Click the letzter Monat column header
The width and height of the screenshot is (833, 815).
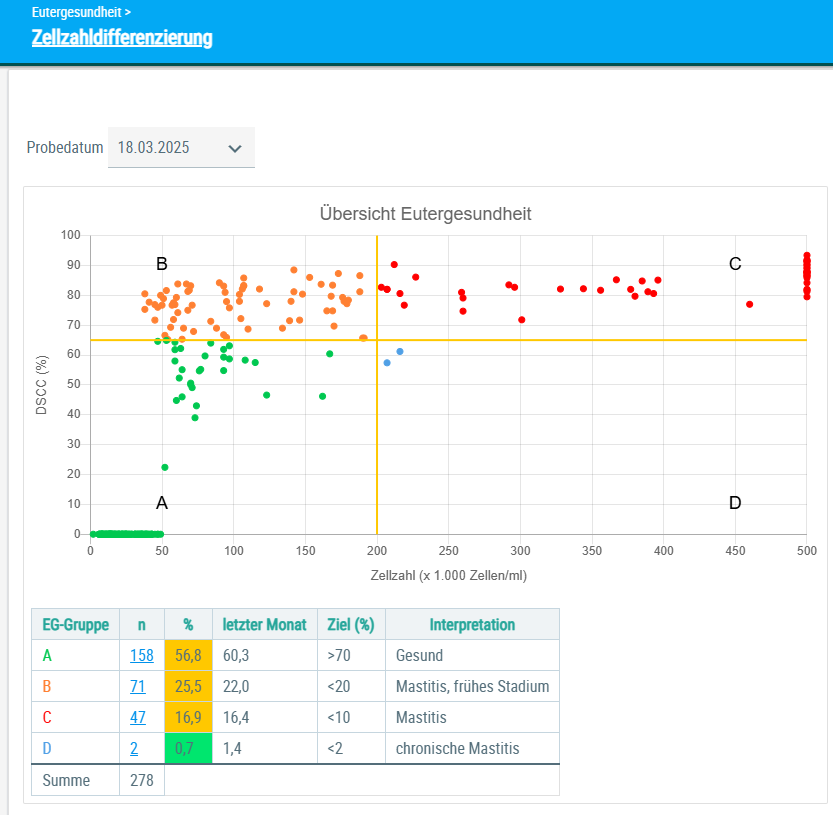[x=264, y=625]
